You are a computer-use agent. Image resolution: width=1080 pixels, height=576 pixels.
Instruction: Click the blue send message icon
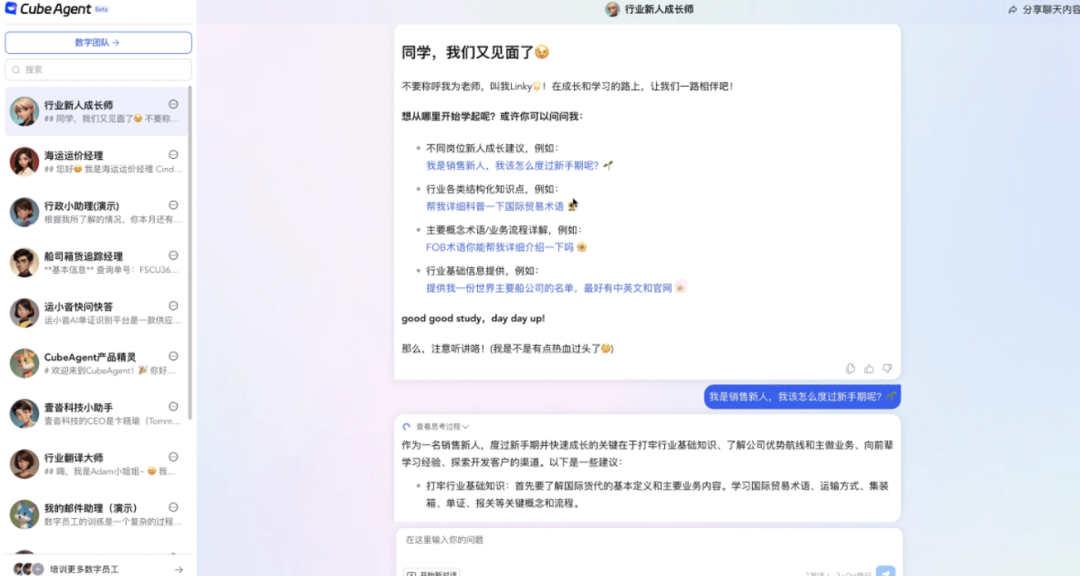pos(885,572)
